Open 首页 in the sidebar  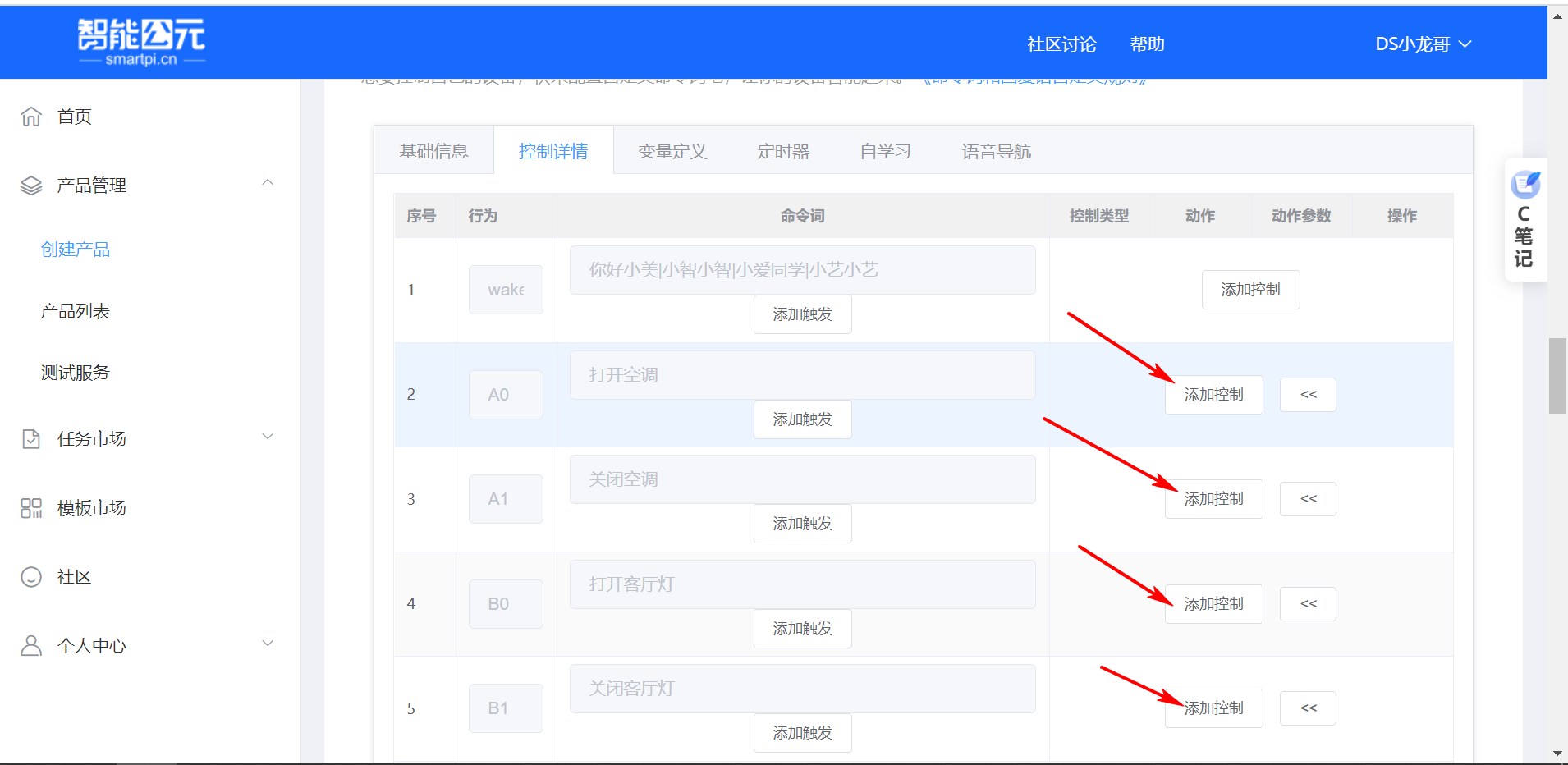pos(74,117)
